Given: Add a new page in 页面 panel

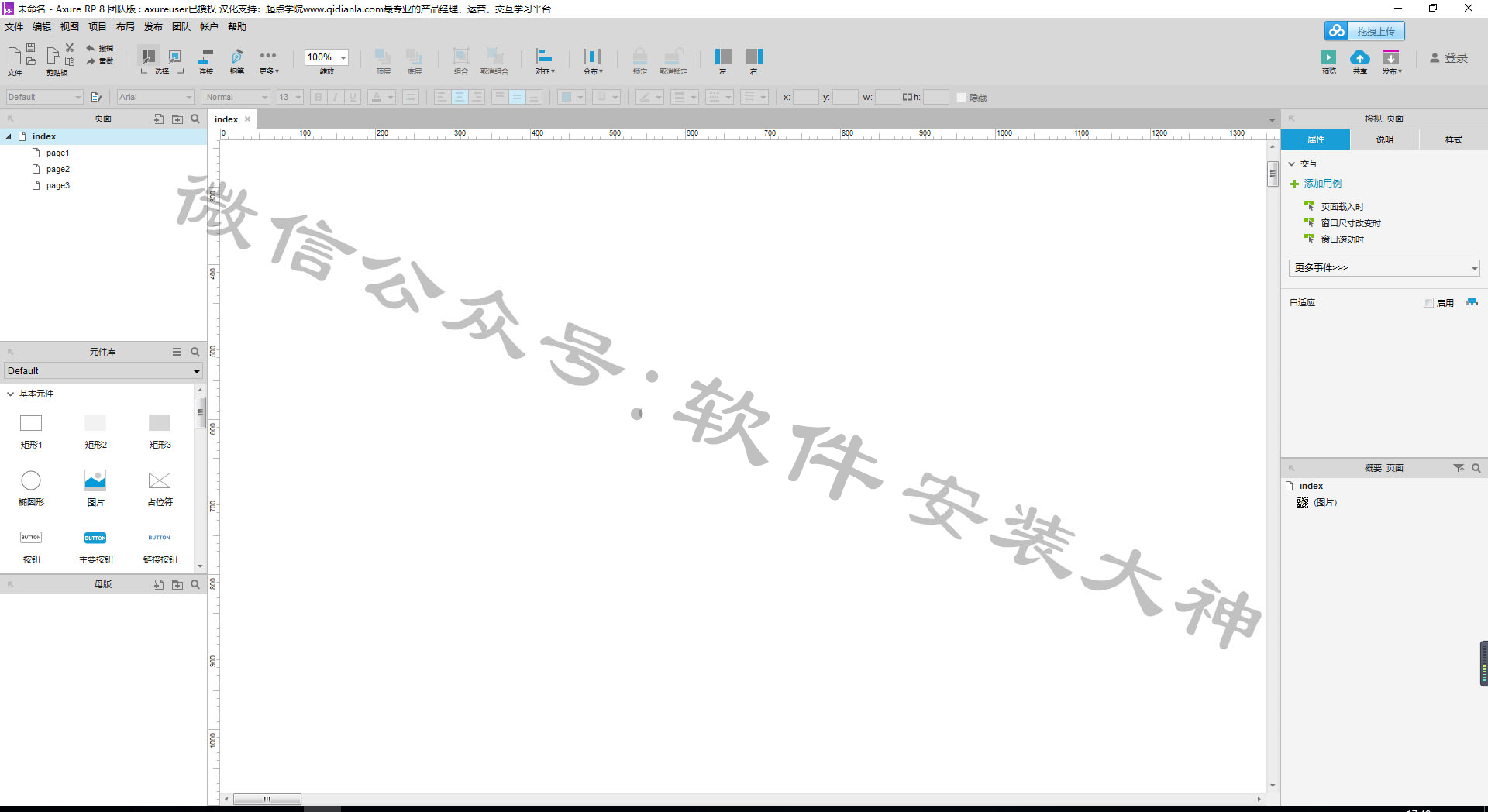Looking at the screenshot, I should (159, 119).
